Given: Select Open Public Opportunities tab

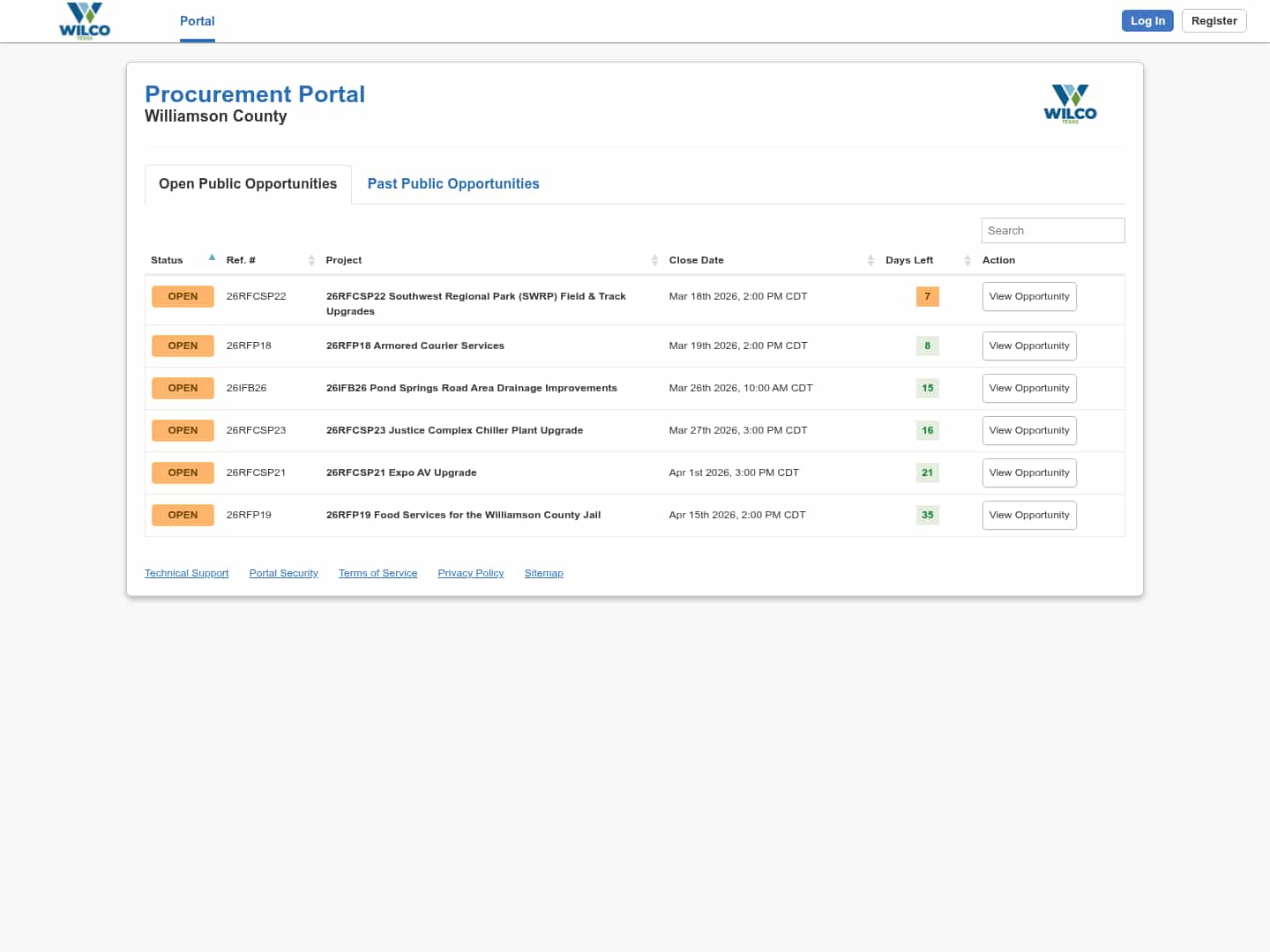Looking at the screenshot, I should point(248,184).
